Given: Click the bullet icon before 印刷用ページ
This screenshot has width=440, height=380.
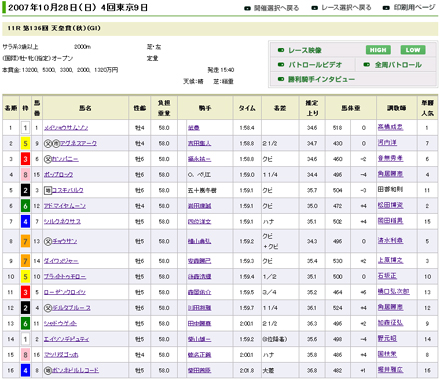Looking at the screenshot, I should tap(386, 8).
